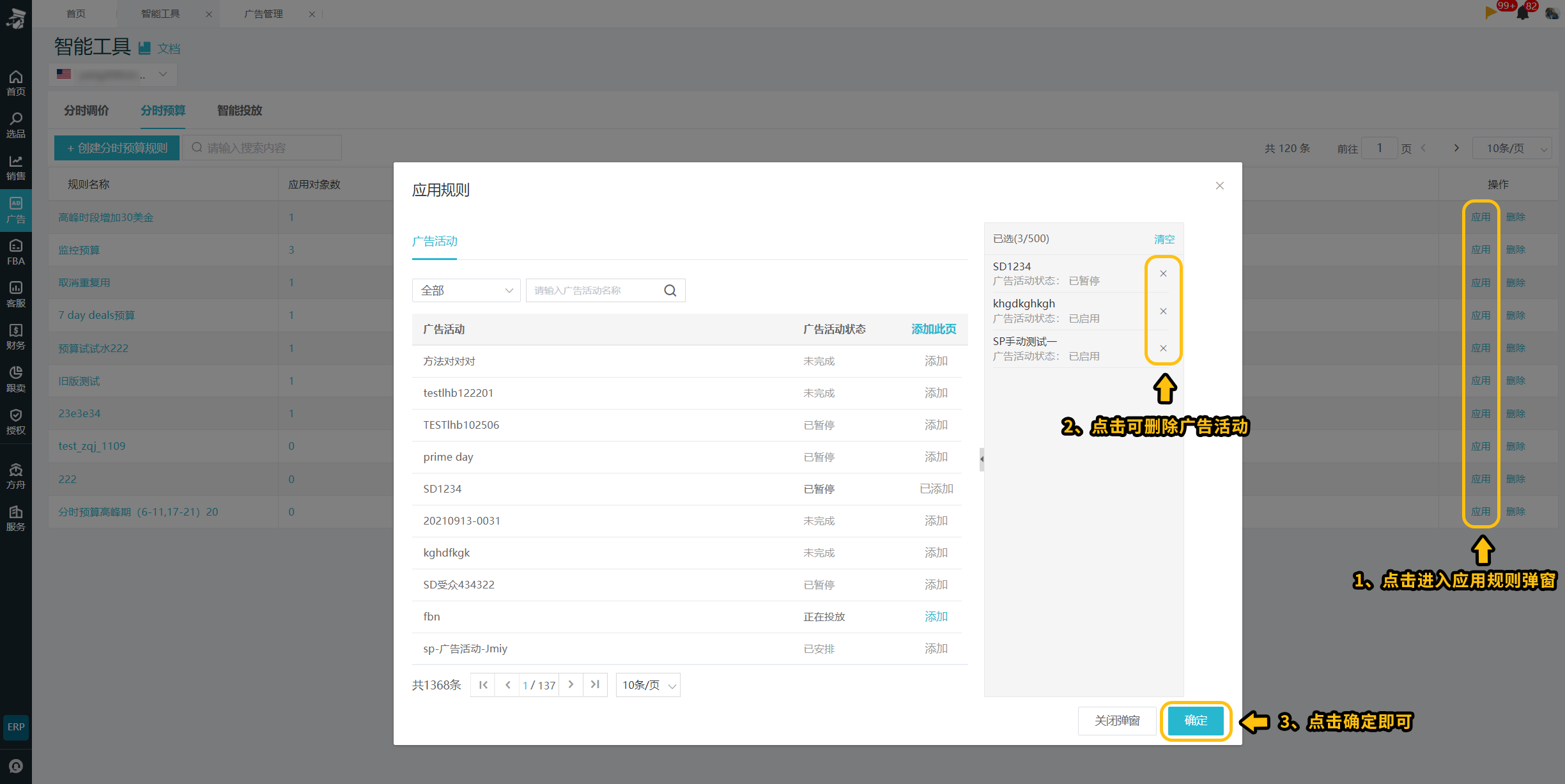Open the user avatar menu

(1552, 13)
